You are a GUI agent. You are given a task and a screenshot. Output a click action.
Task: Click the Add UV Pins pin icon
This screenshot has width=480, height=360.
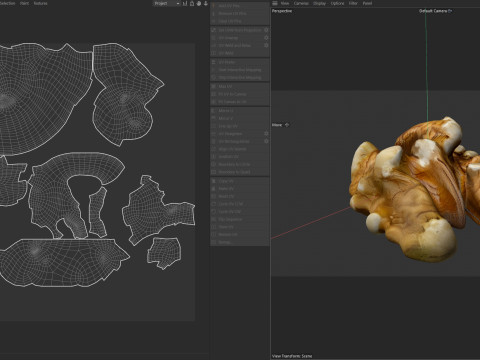tap(214, 6)
